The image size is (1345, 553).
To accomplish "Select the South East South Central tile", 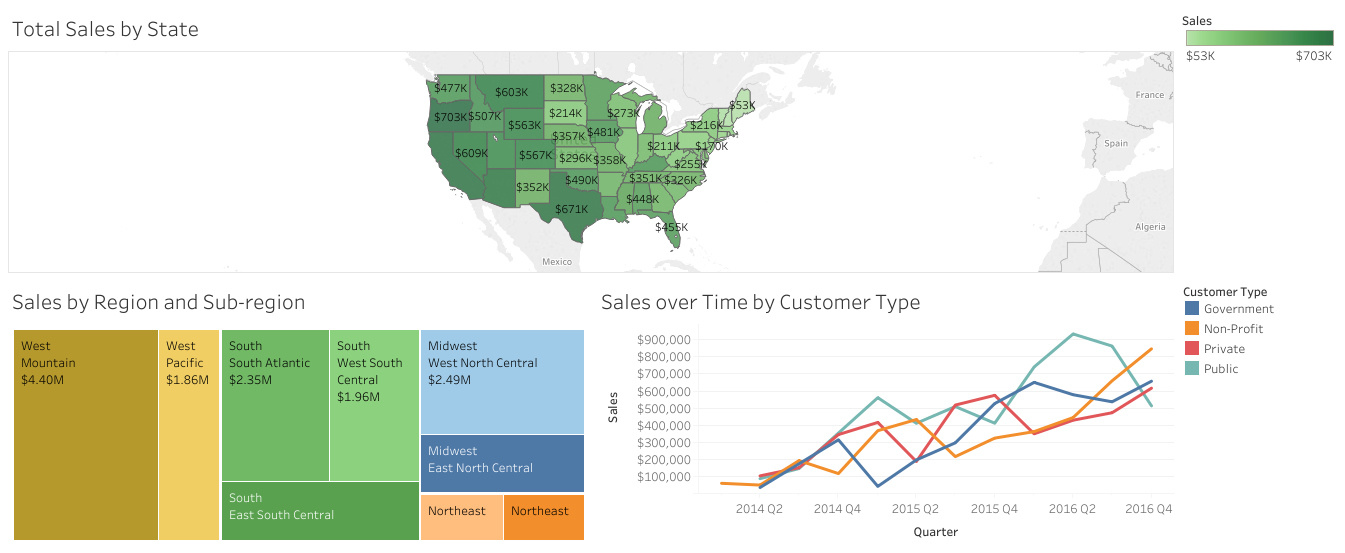I will pyautogui.click(x=319, y=510).
